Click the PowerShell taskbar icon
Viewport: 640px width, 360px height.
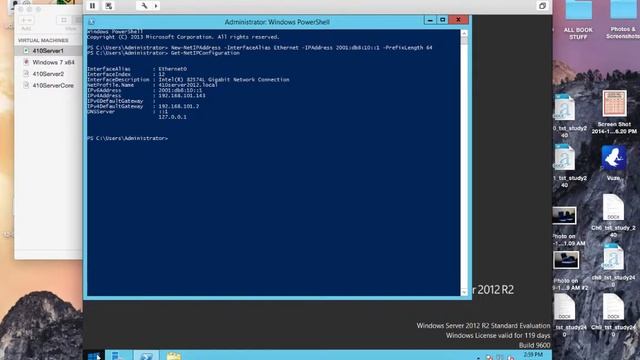click(146, 356)
